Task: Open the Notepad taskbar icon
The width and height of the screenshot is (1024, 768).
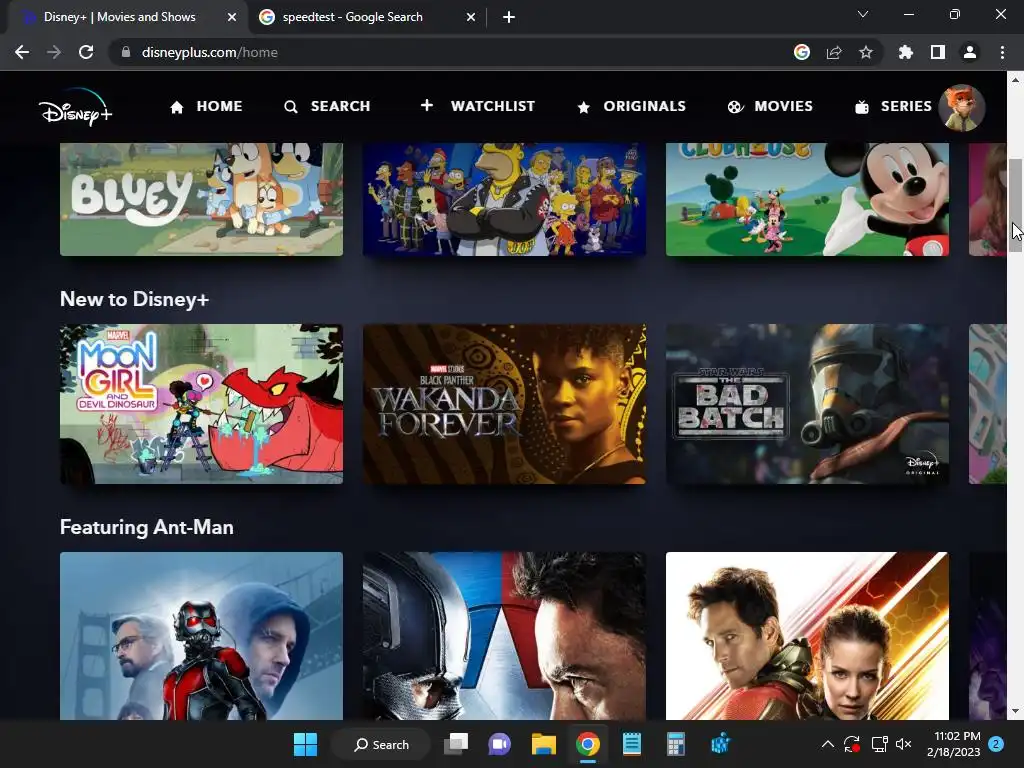Action: [x=632, y=744]
